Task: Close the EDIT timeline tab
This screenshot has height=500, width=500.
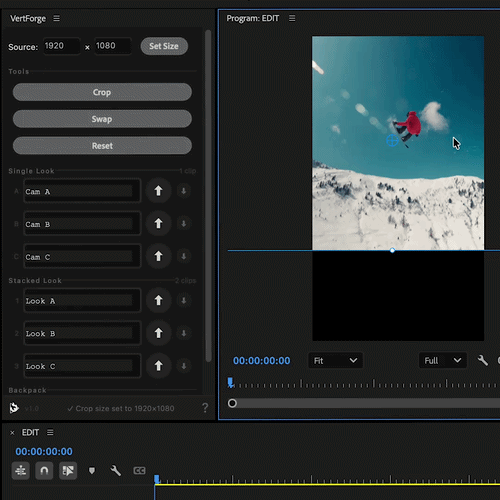Action: pyautogui.click(x=12, y=433)
